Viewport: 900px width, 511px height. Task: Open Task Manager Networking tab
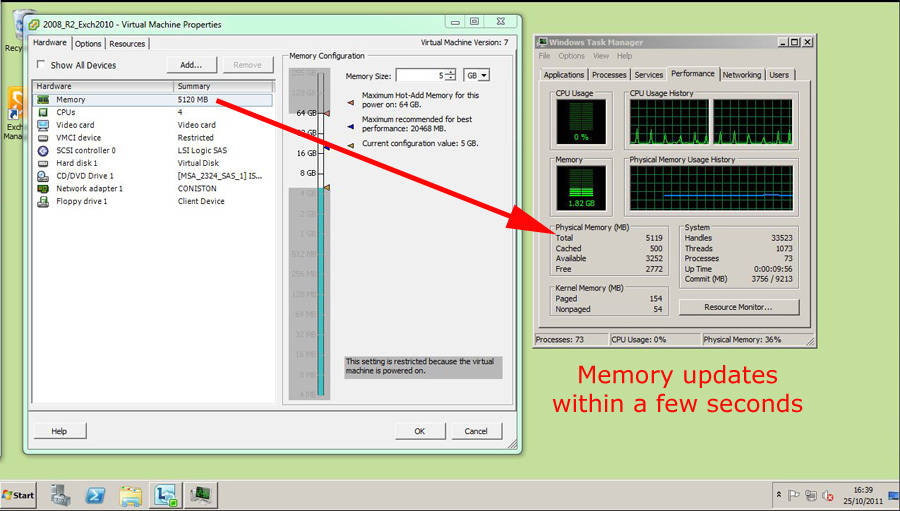742,75
